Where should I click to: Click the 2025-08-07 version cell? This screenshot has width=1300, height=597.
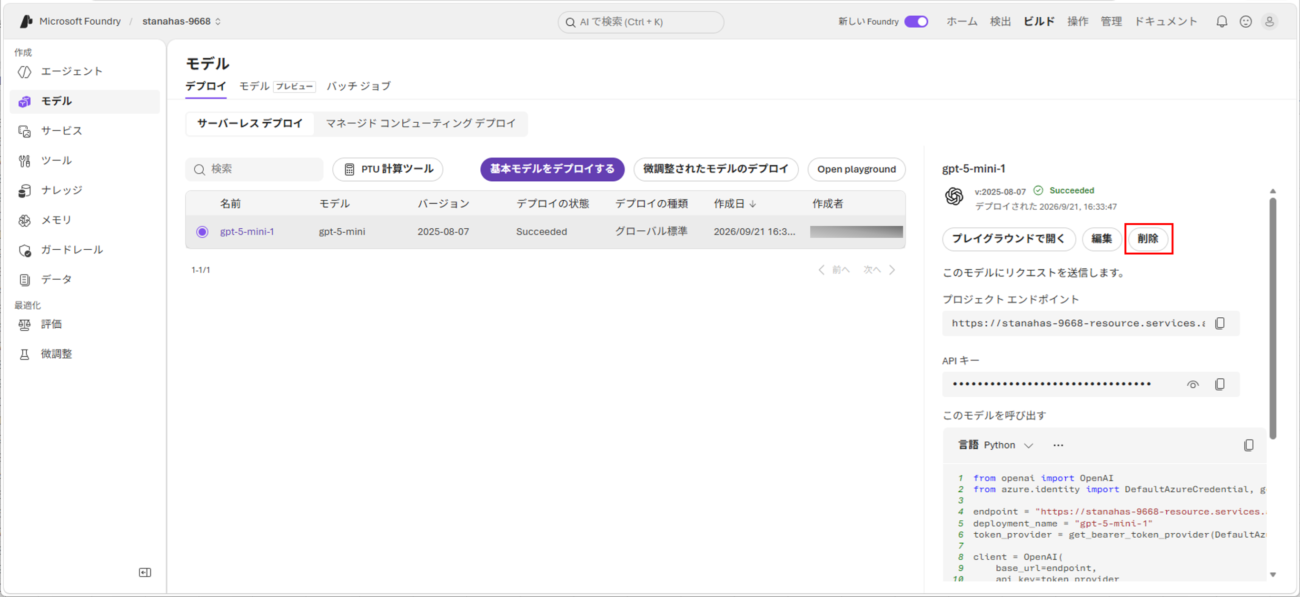(x=443, y=232)
